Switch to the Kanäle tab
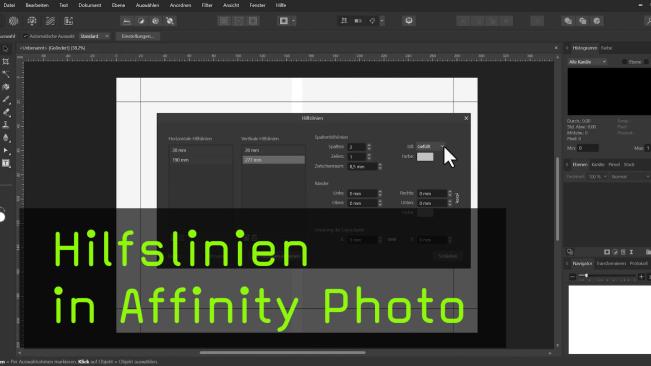651x366 pixels. 598,165
